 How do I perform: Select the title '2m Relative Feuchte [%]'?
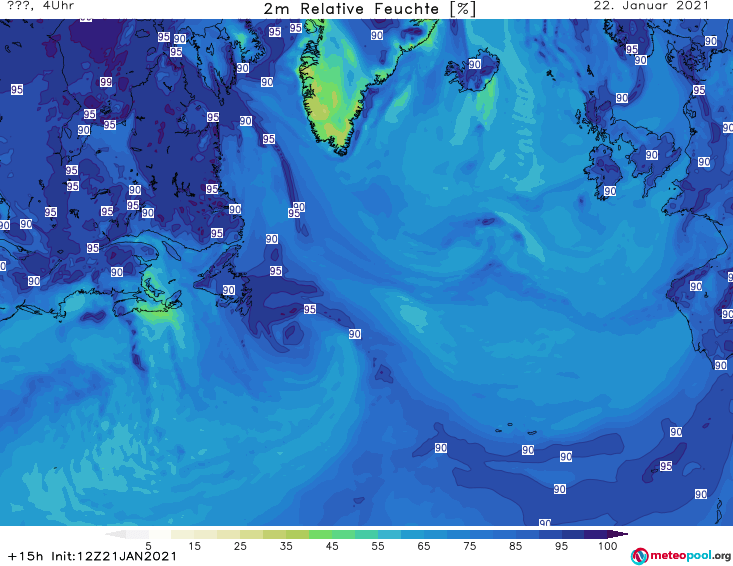tap(370, 9)
